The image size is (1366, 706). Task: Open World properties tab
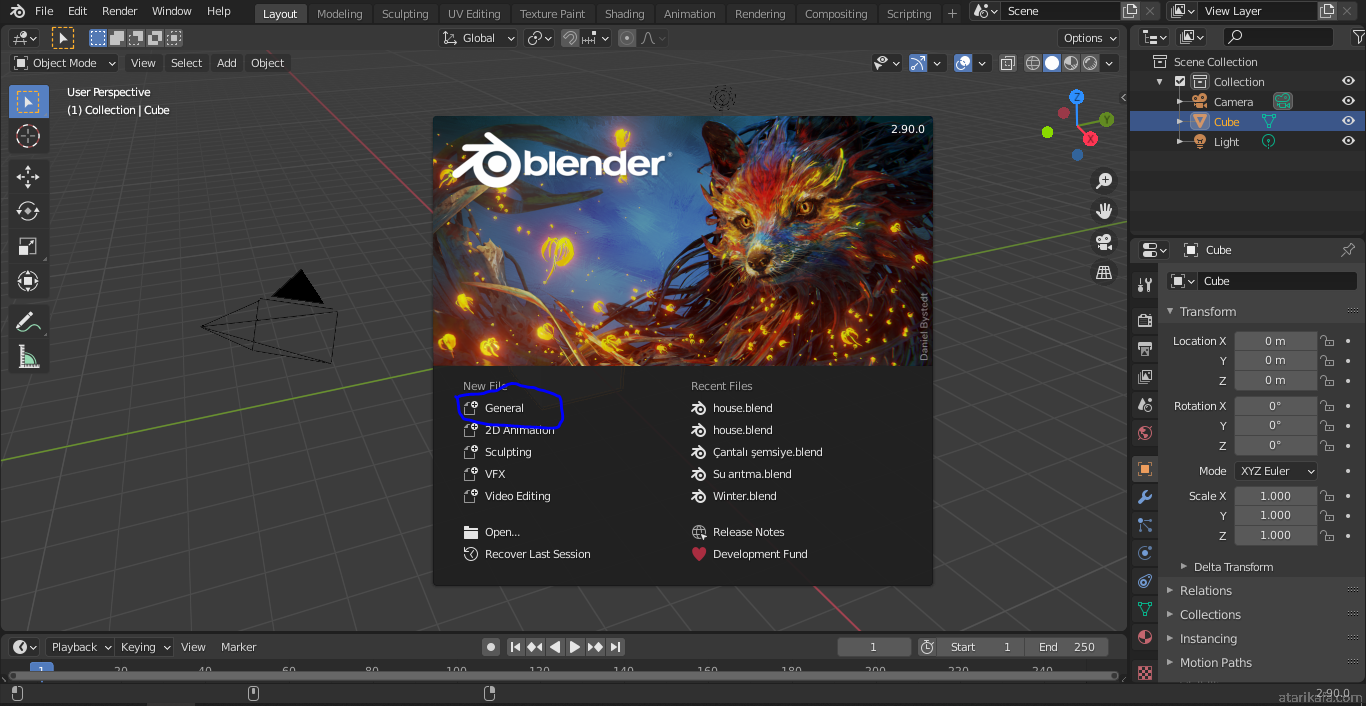(x=1145, y=433)
